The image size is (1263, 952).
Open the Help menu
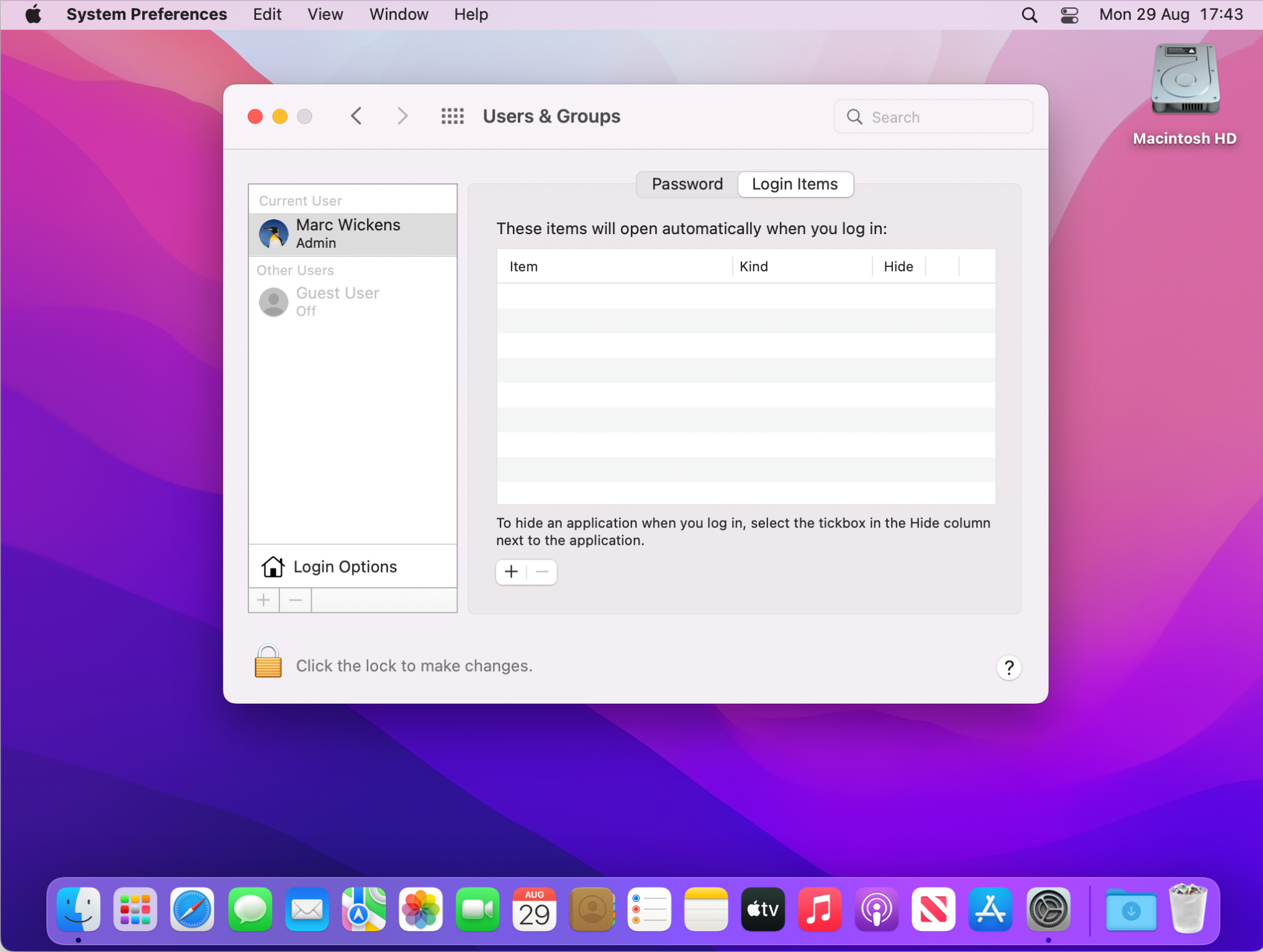click(471, 14)
